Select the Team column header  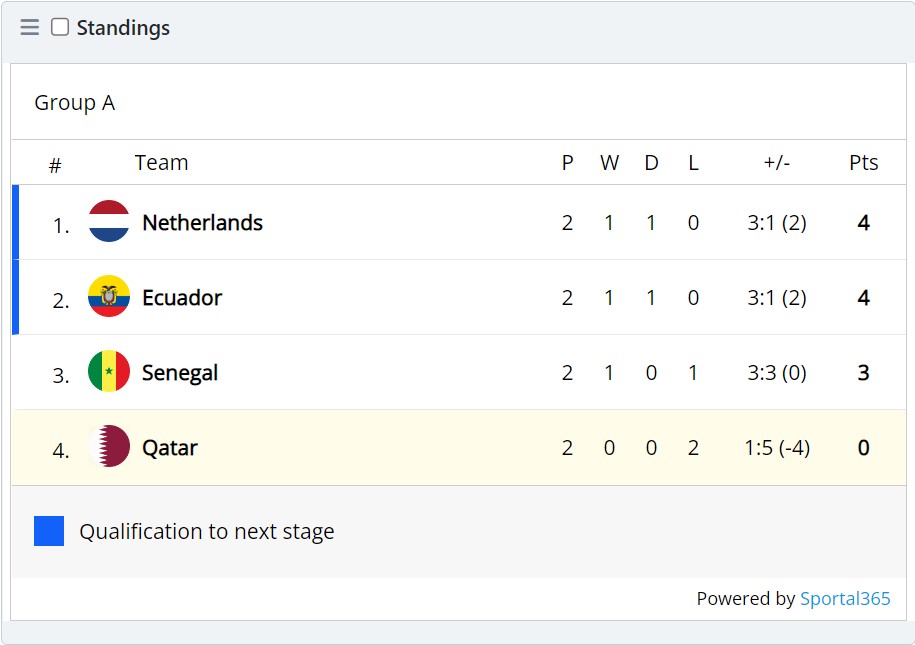coord(161,162)
